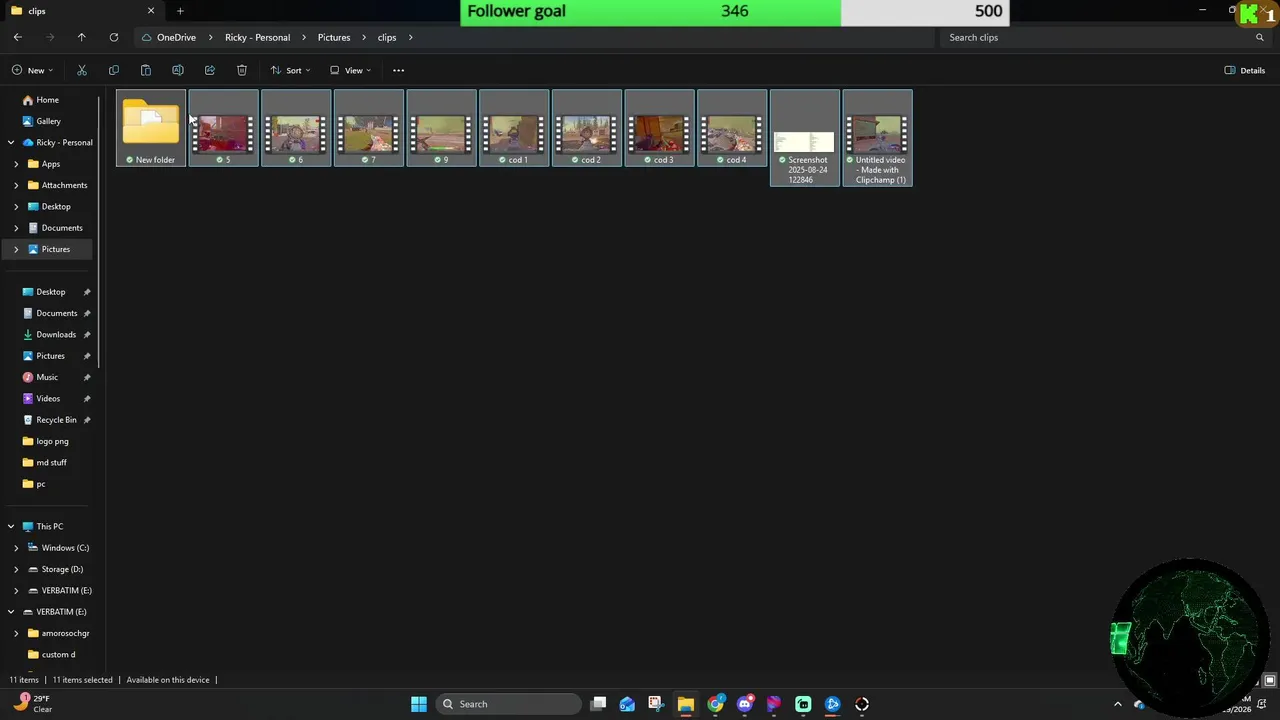Open pinned Videos folder
This screenshot has height=720, width=1280.
[48, 398]
